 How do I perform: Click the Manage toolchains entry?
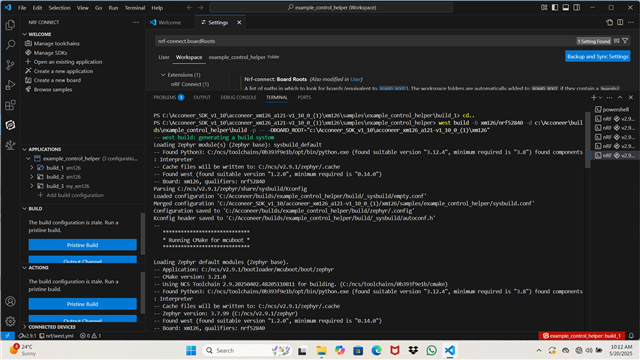(x=56, y=43)
